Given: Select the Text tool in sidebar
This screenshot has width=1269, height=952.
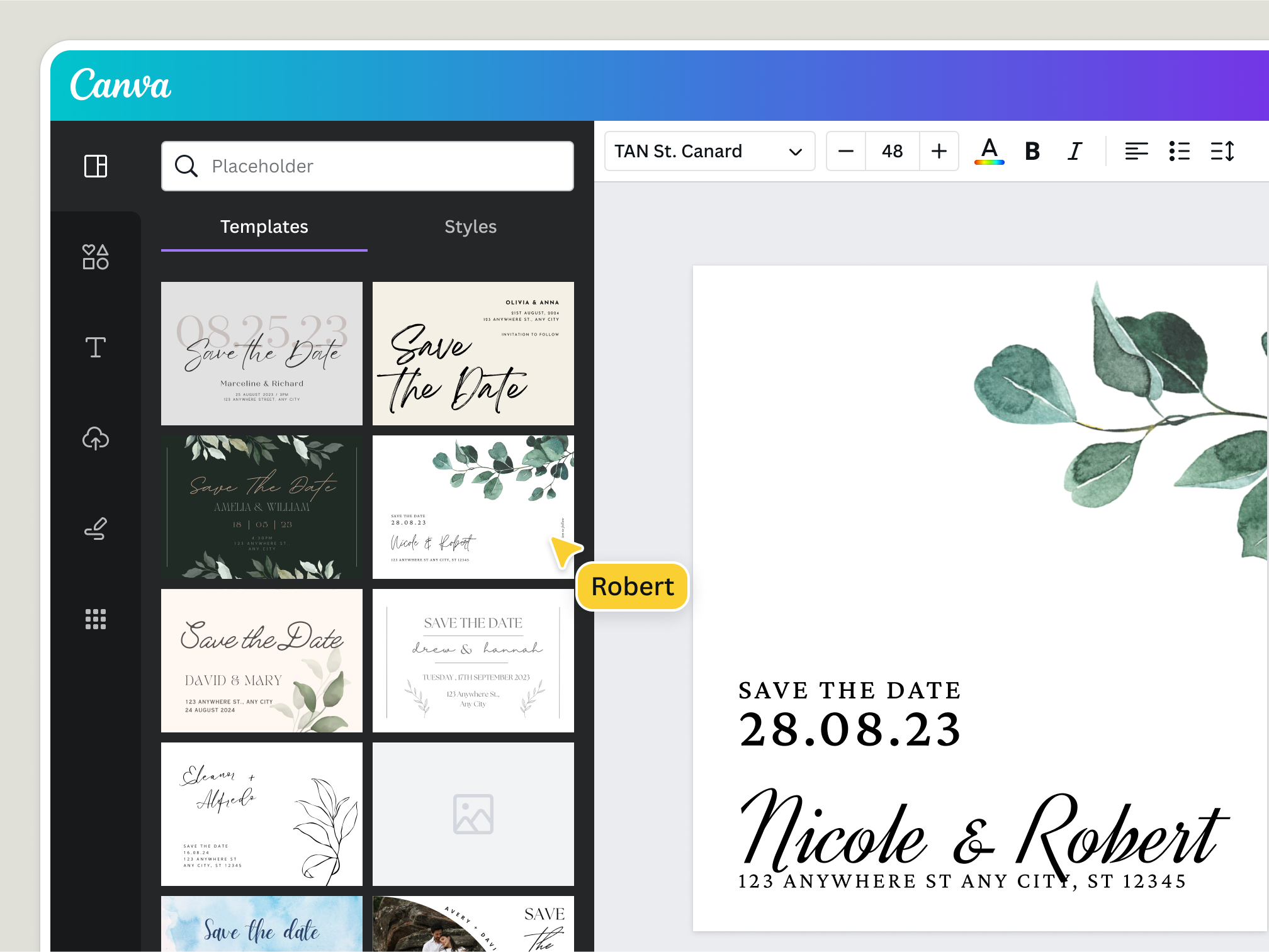Looking at the screenshot, I should tap(96, 347).
